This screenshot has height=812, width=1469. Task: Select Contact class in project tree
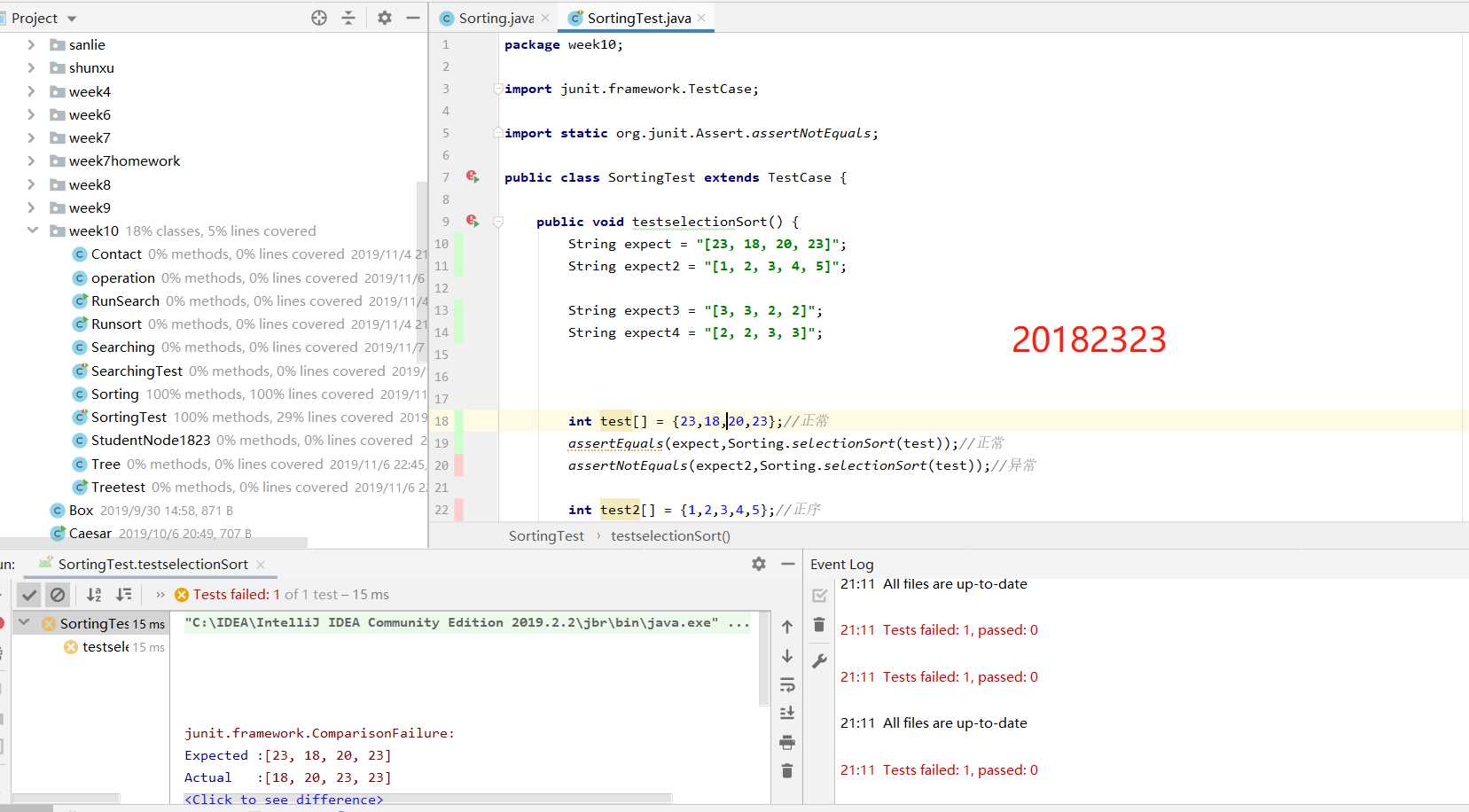[x=116, y=254]
